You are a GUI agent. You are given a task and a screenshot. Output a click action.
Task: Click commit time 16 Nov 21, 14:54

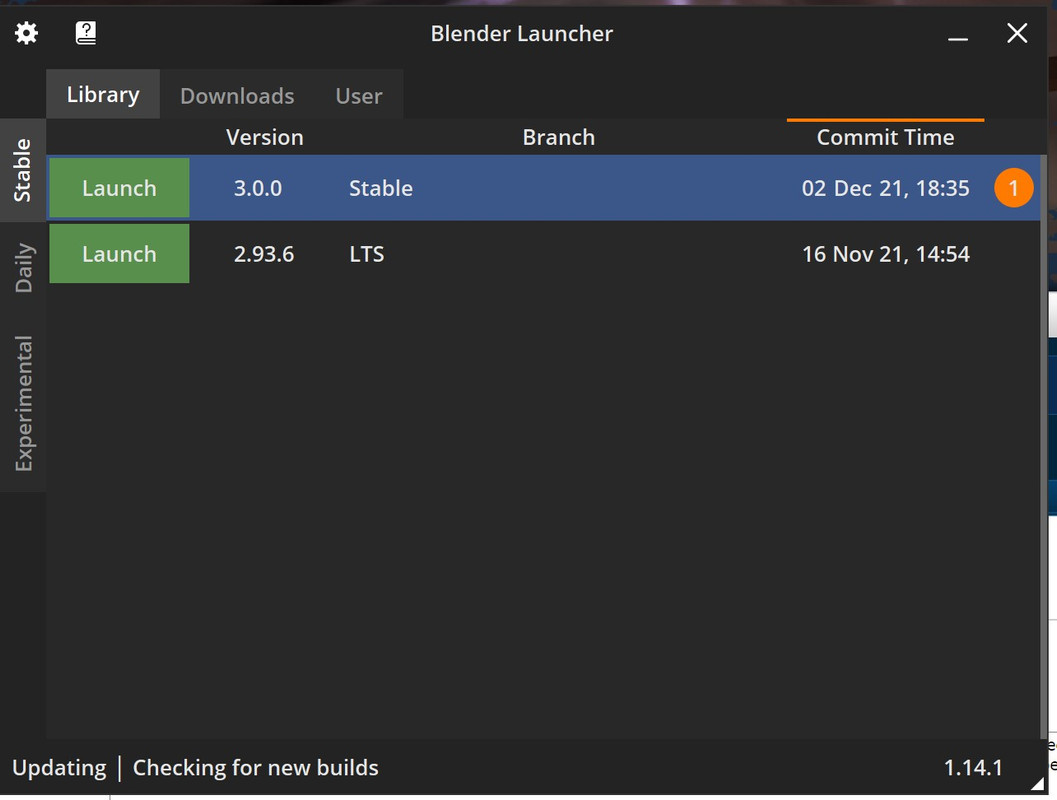click(885, 254)
